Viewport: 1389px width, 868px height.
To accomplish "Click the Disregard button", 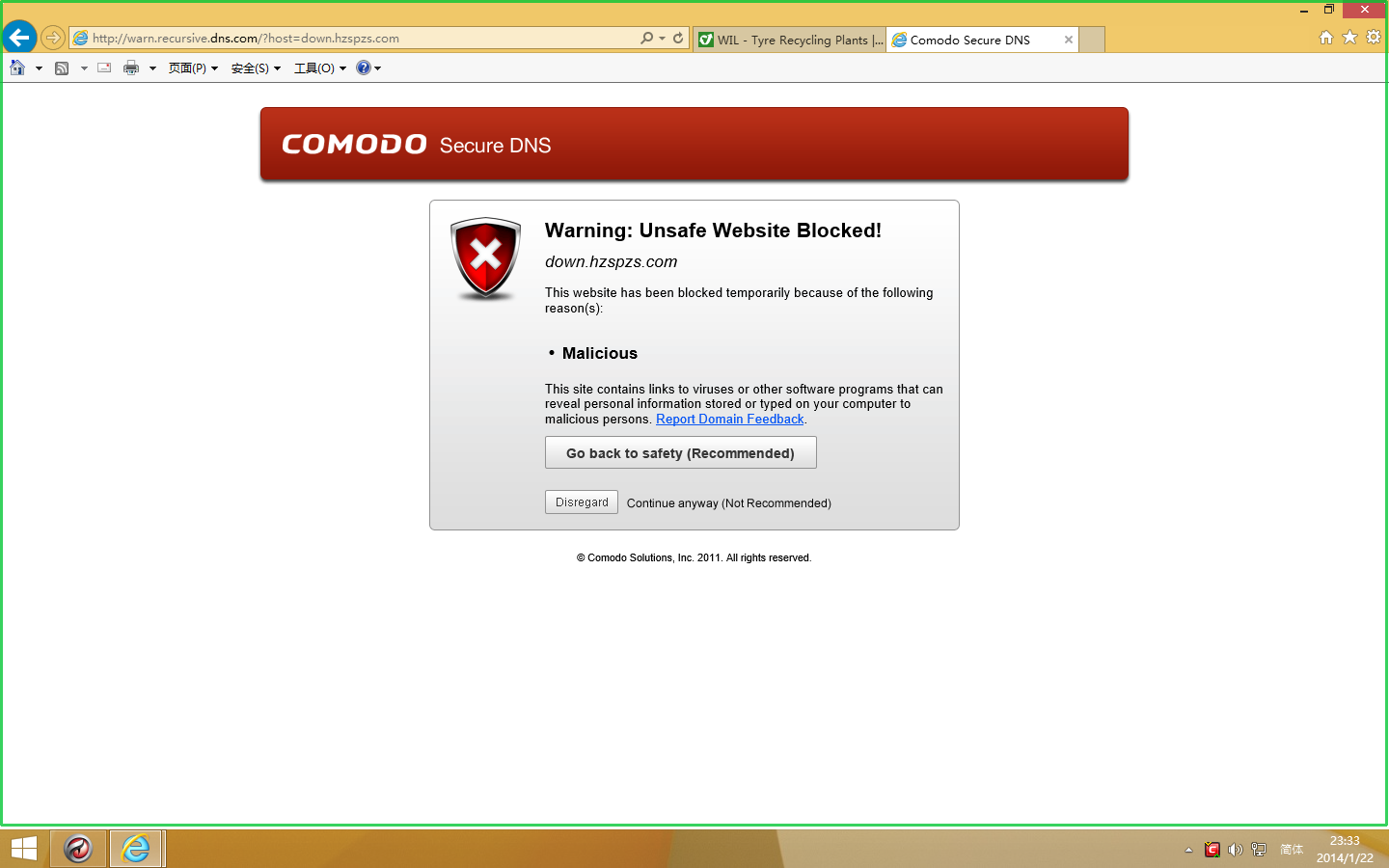I will tap(582, 502).
